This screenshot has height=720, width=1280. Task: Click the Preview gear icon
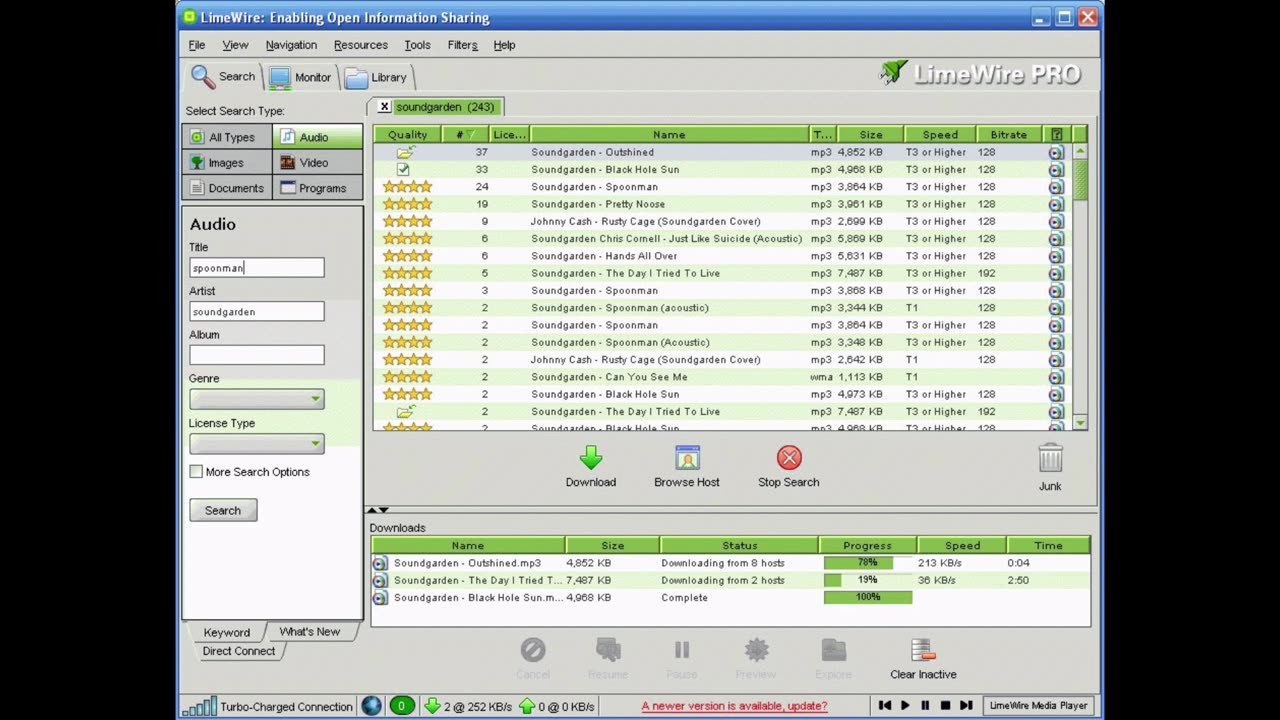point(756,651)
